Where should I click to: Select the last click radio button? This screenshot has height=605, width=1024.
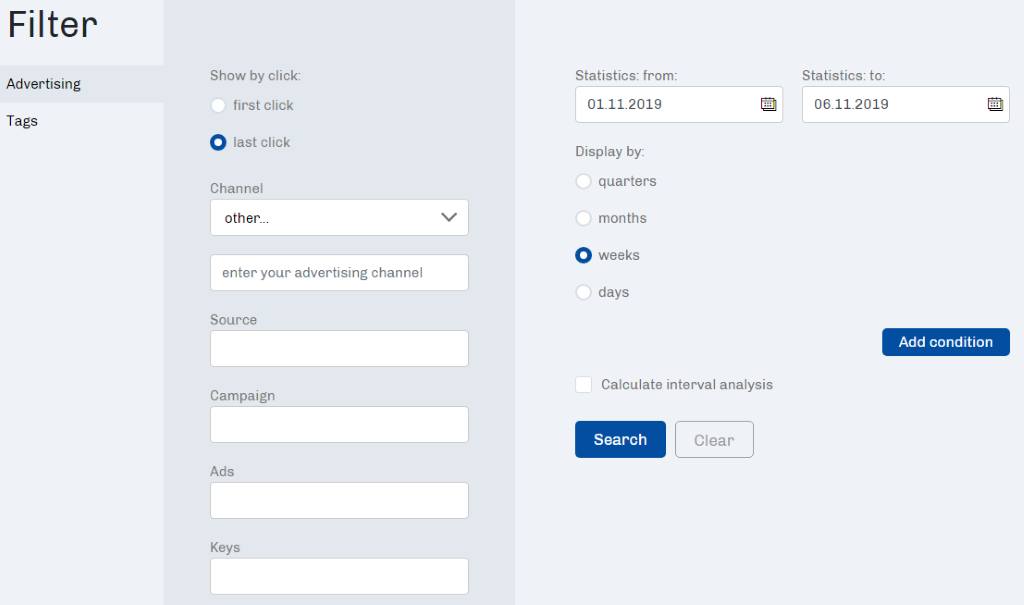218,142
